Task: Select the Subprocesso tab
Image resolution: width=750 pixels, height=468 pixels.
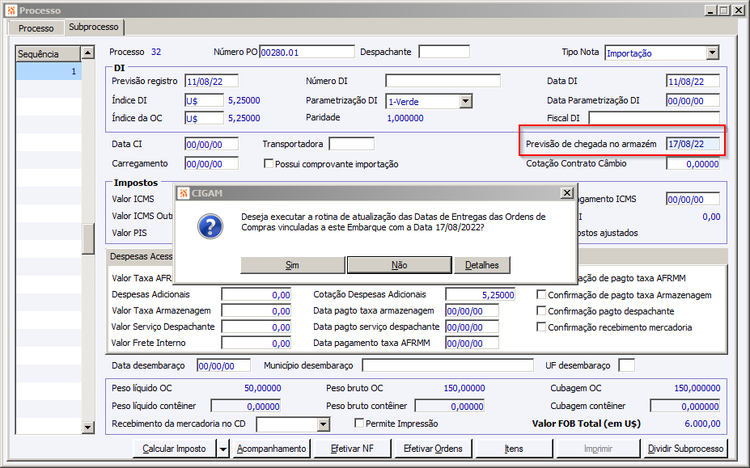Action: click(x=94, y=27)
